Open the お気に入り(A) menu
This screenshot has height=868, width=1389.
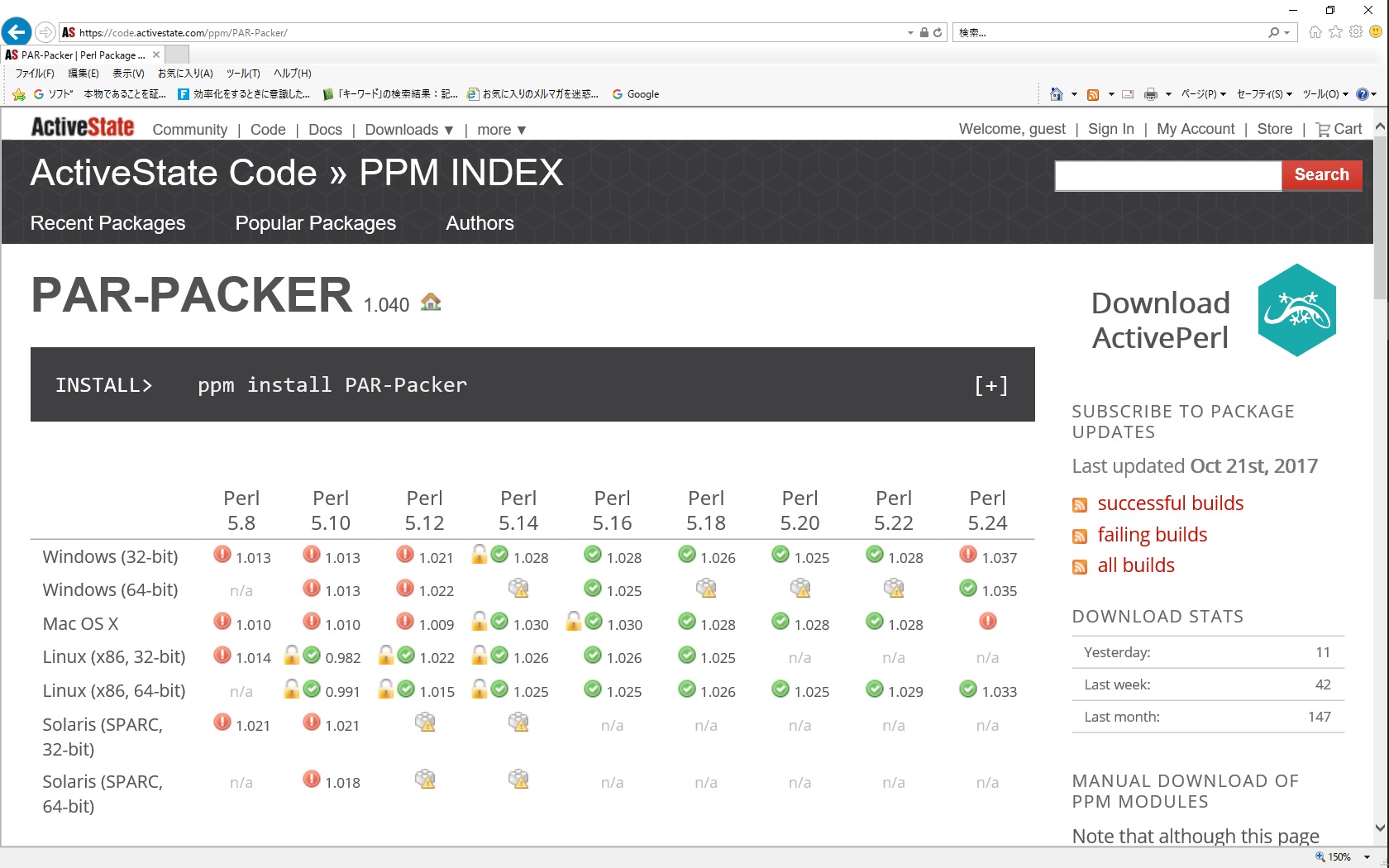click(x=185, y=74)
